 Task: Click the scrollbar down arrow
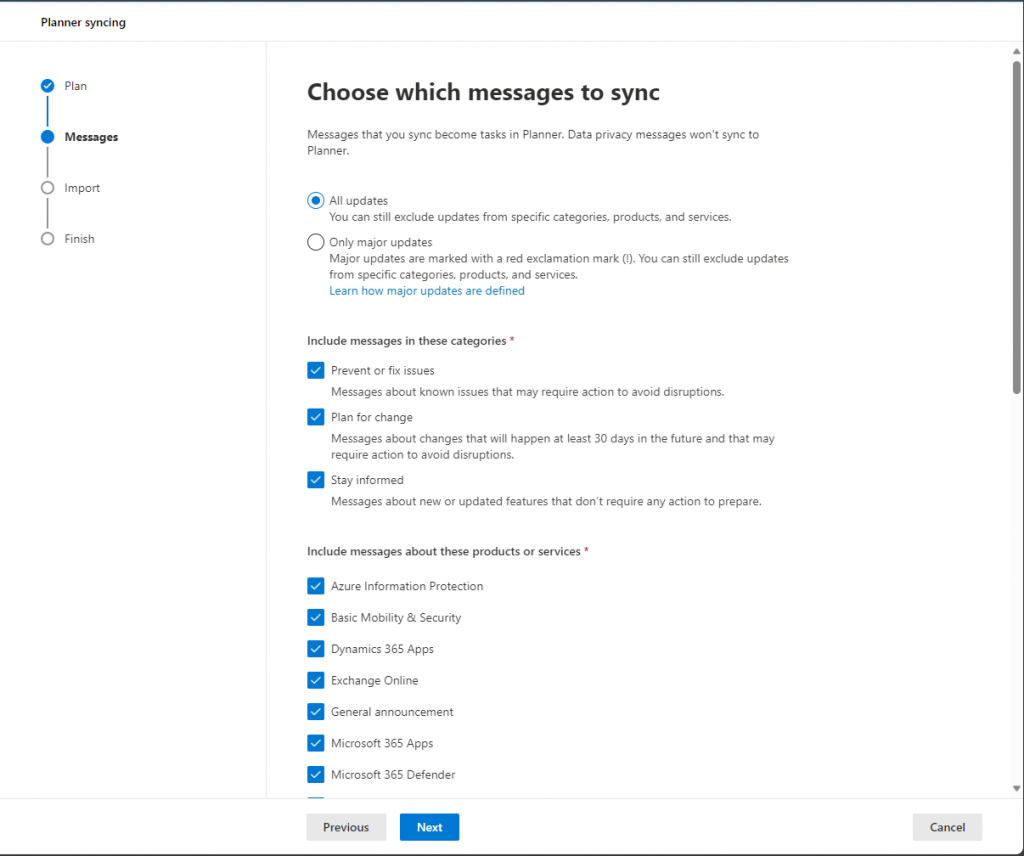[x=1017, y=789]
